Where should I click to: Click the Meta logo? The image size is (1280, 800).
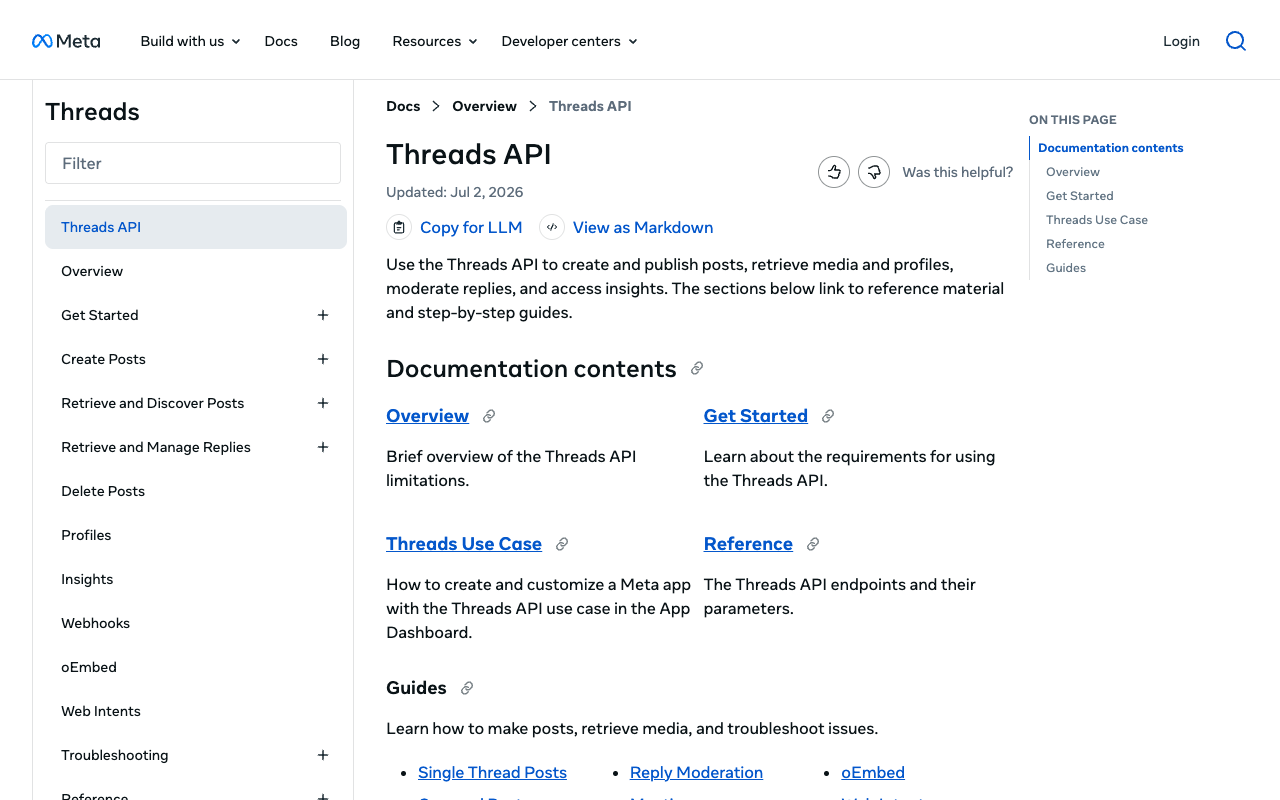66,41
